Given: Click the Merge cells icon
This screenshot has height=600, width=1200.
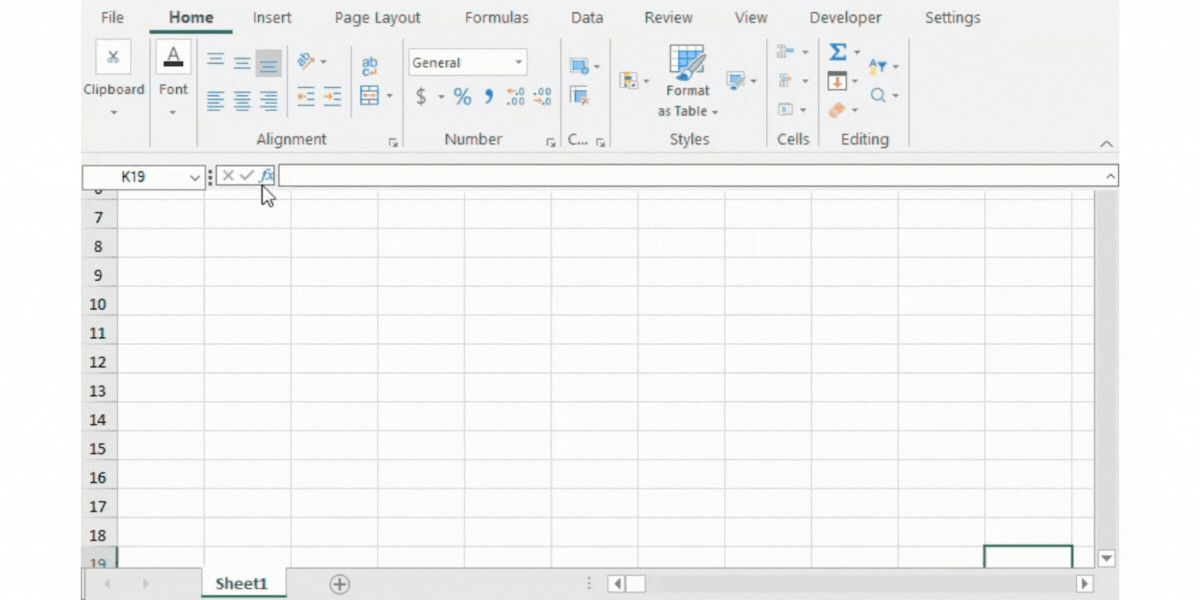Looking at the screenshot, I should (x=370, y=97).
